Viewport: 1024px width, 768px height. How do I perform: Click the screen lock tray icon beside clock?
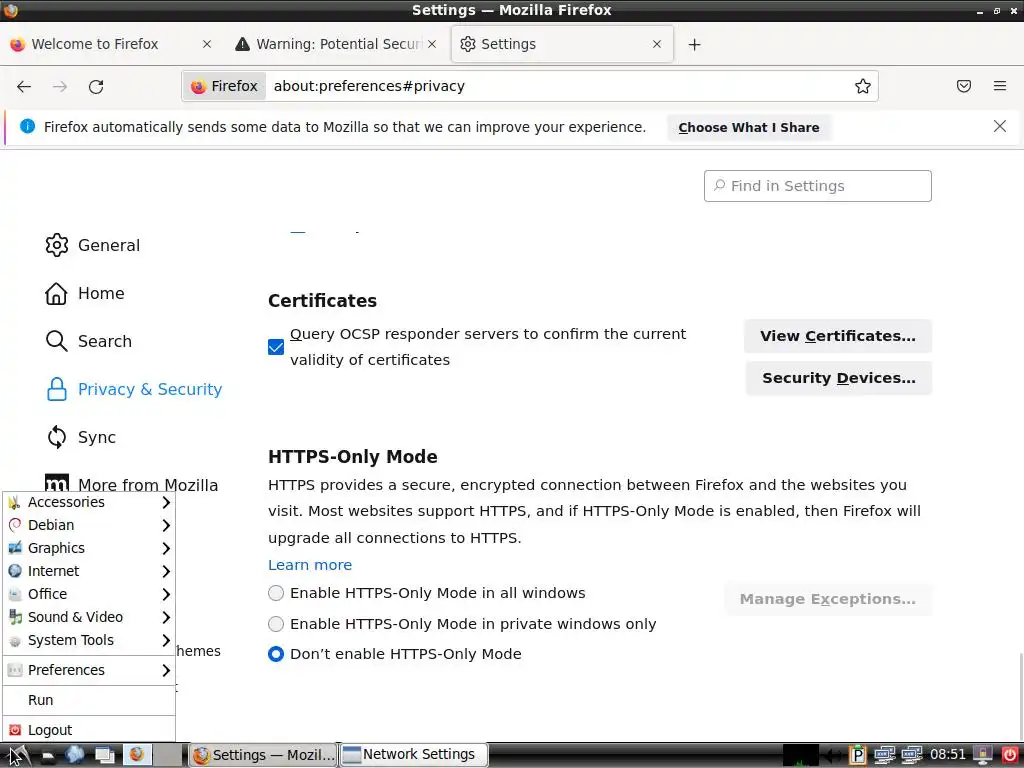pyautogui.click(x=983, y=755)
